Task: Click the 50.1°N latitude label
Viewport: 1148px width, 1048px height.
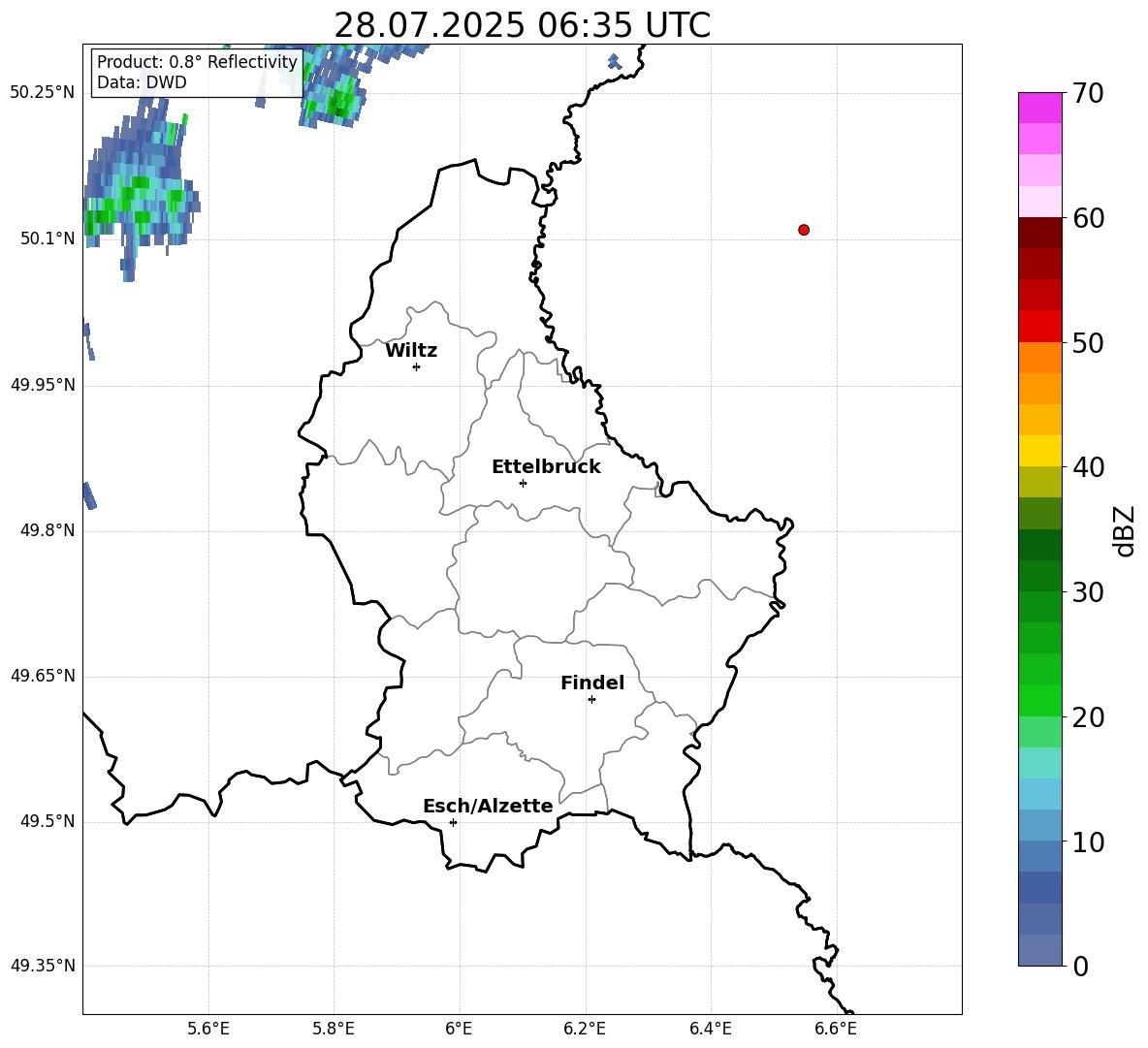Action: click(48, 238)
